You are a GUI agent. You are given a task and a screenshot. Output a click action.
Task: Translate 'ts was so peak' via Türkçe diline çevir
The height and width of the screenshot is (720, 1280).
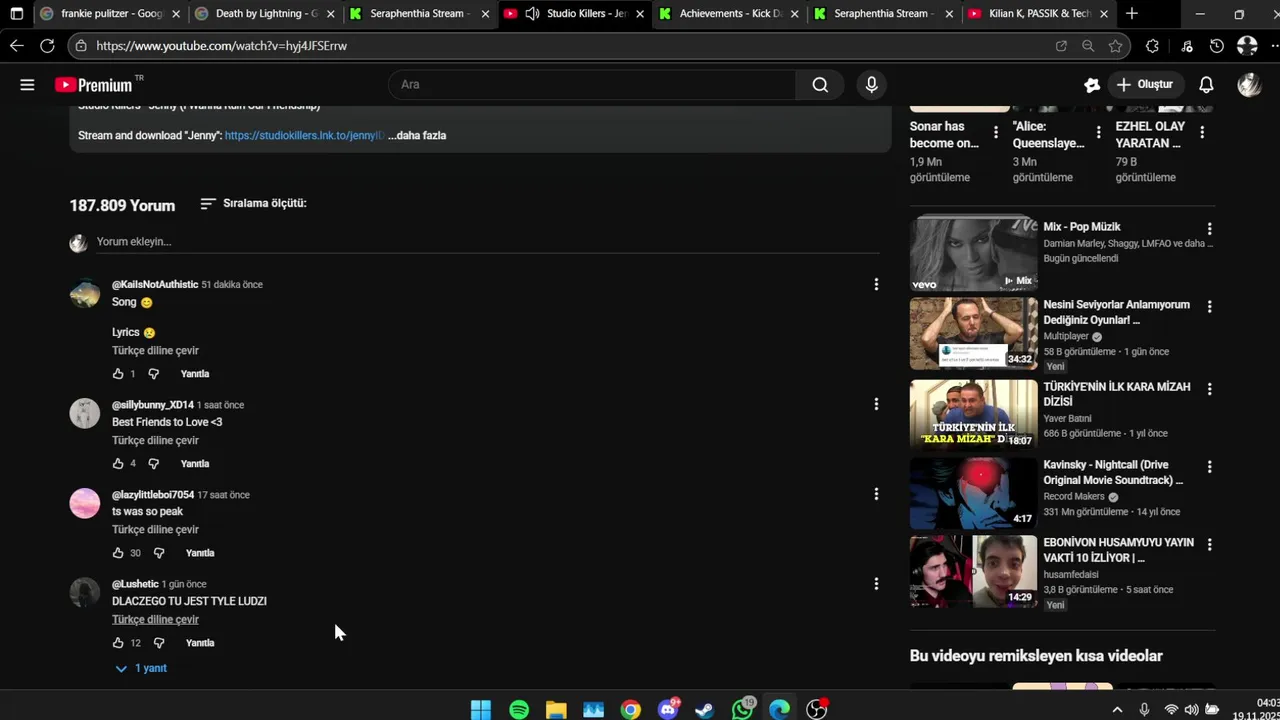pyautogui.click(x=155, y=530)
